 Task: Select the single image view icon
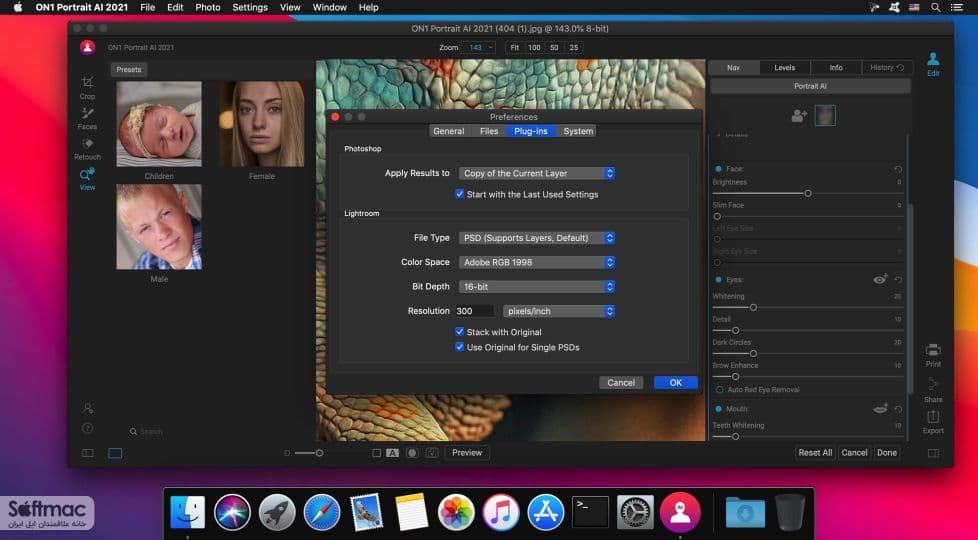115,453
